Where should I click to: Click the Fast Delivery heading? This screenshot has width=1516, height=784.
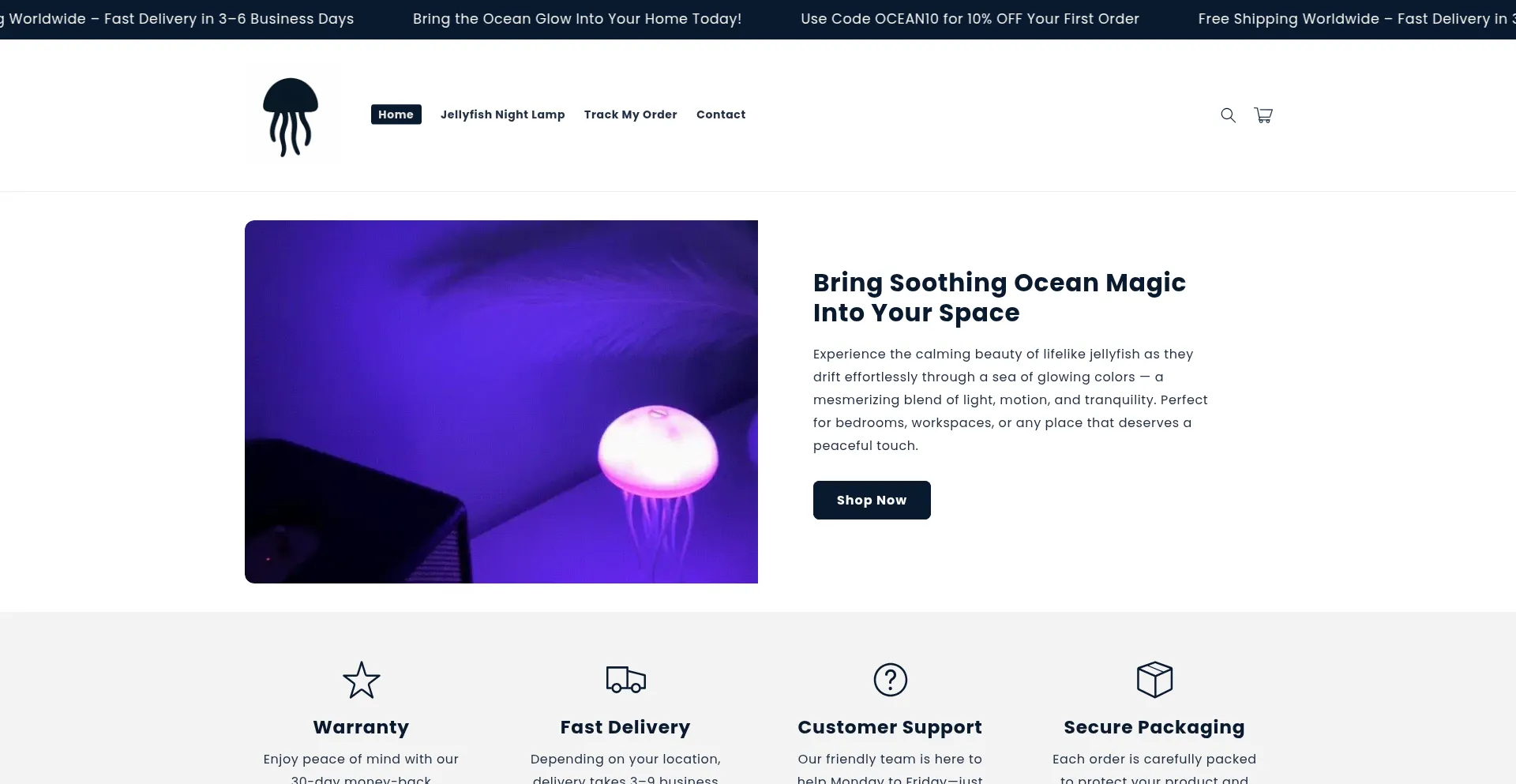(625, 727)
